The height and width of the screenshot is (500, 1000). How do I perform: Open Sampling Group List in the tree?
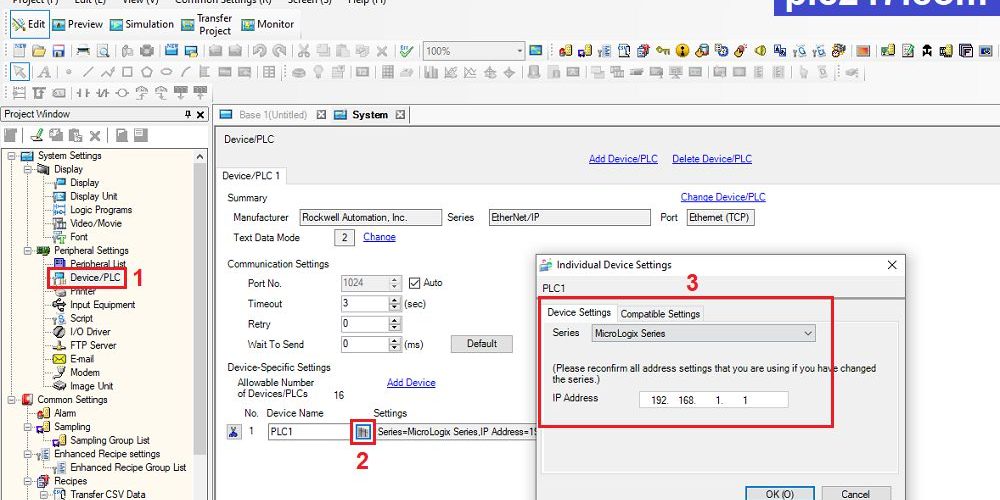click(110, 440)
